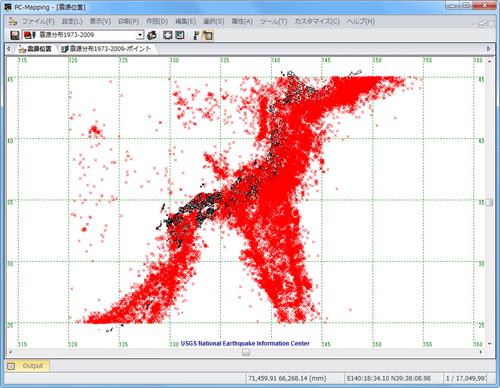500x388 pixels.
Task: Click the map image view icon
Action: pyautogui.click(x=180, y=35)
